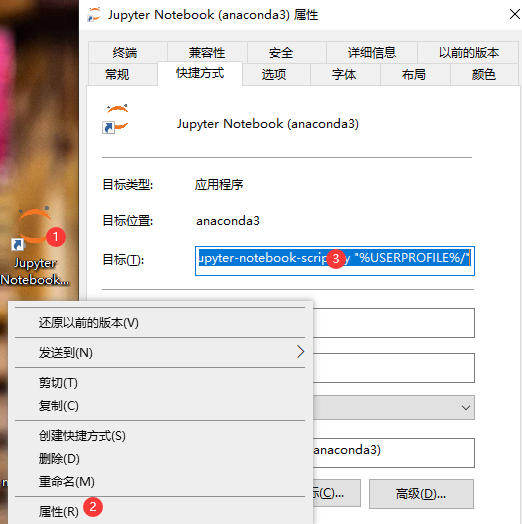The height and width of the screenshot is (524, 522).
Task: Choose 剪切(T) from the context menu
Action: (x=160, y=383)
